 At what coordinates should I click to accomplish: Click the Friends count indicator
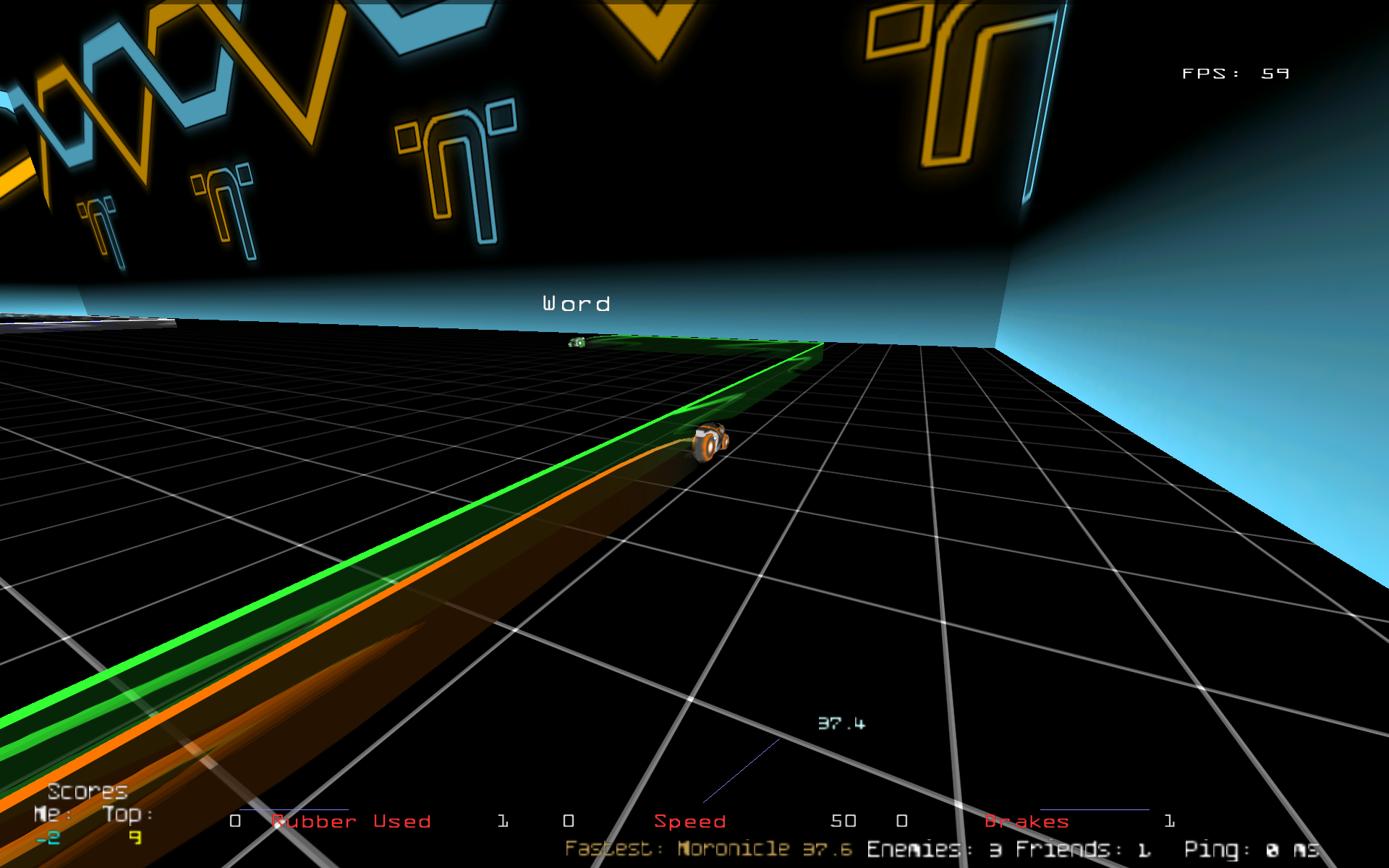click(x=1082, y=849)
